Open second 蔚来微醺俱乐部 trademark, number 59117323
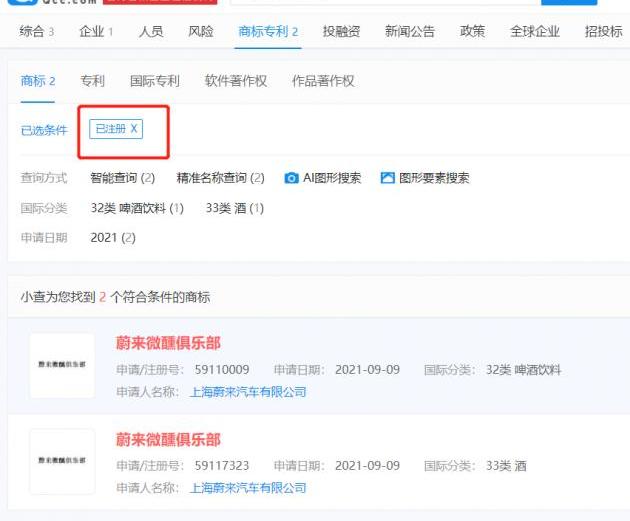 coord(168,439)
